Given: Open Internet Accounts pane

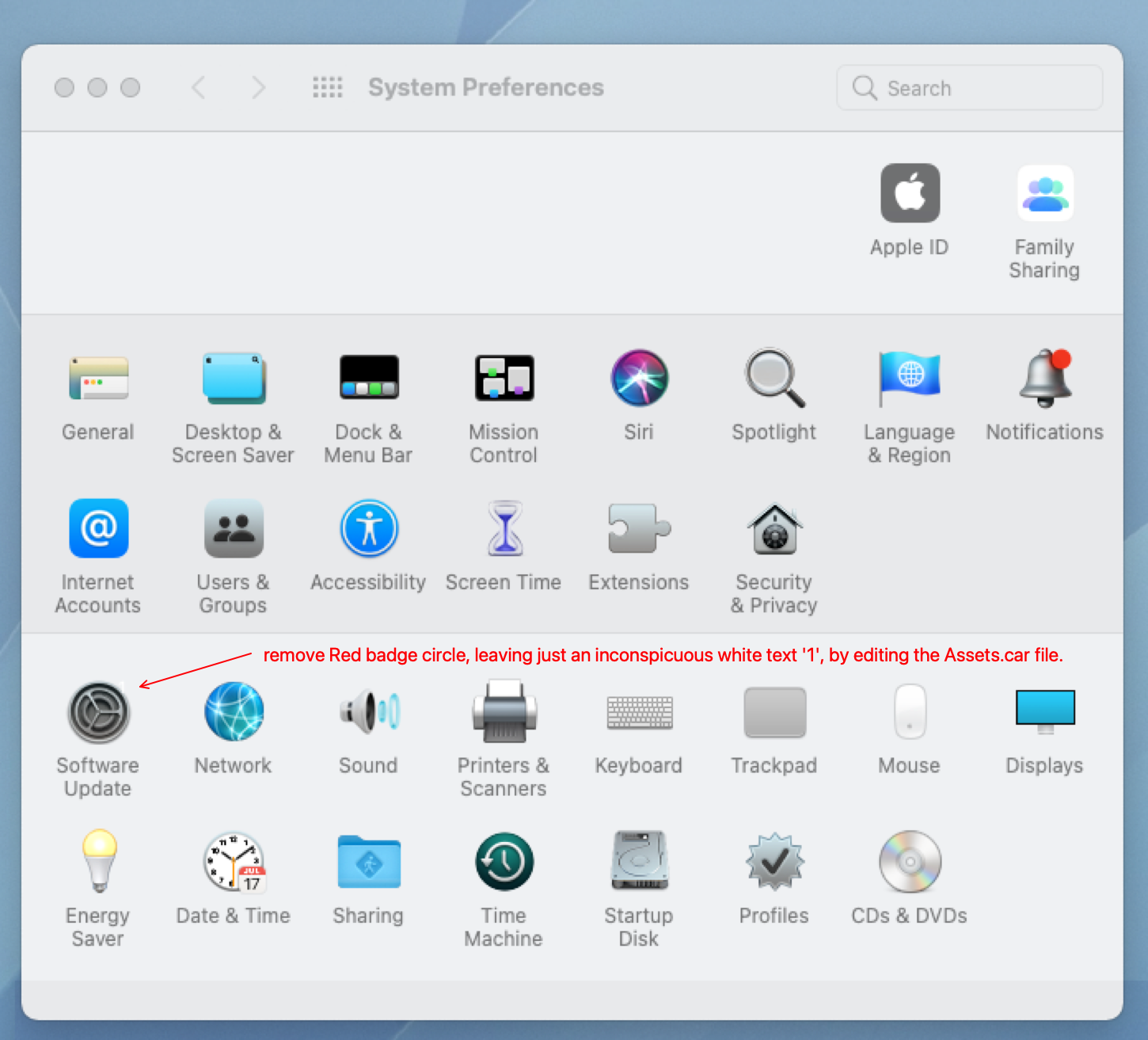Looking at the screenshot, I should tap(98, 528).
